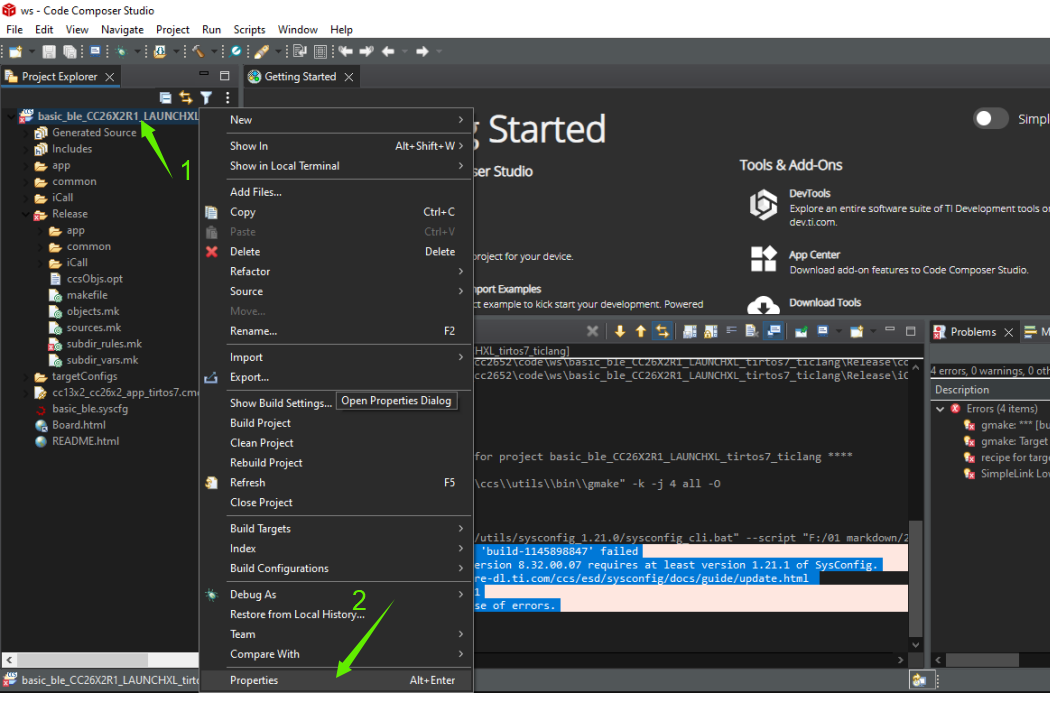Click the console vertical scrollbar thumb
Viewport: 1050px width, 702px height.
point(915,577)
